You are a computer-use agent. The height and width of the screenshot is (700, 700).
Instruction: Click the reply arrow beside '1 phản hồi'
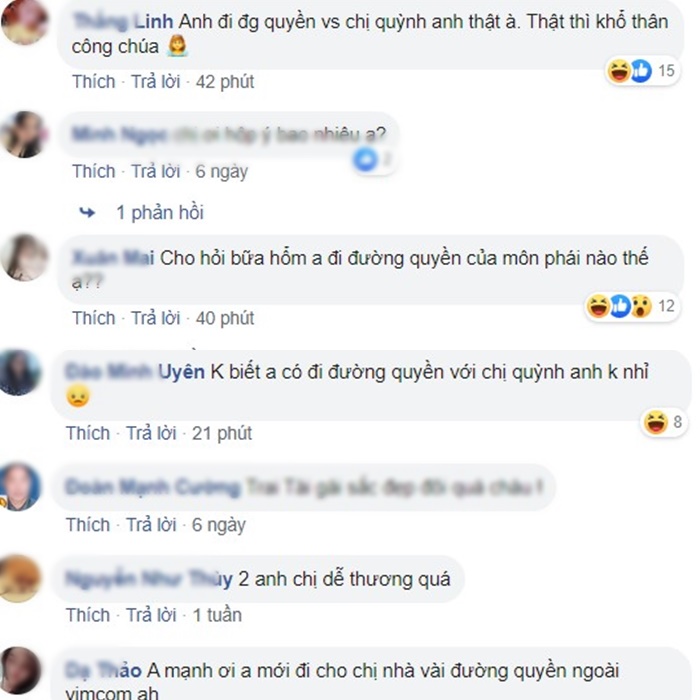87,212
